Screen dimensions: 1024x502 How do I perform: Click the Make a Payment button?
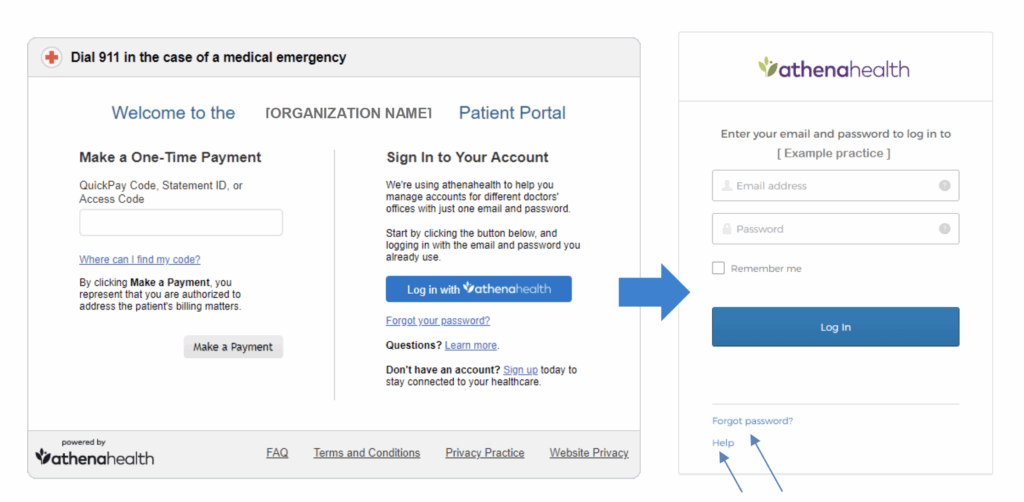233,347
